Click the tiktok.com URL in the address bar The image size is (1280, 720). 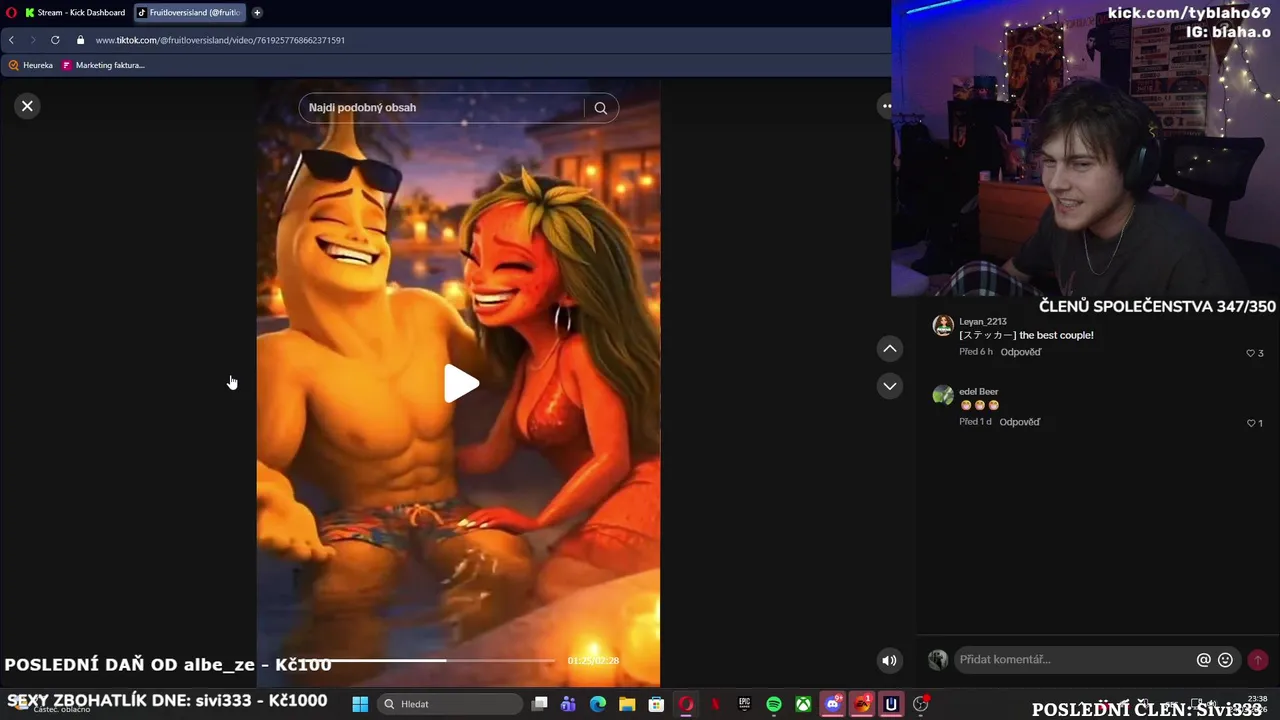(220, 40)
